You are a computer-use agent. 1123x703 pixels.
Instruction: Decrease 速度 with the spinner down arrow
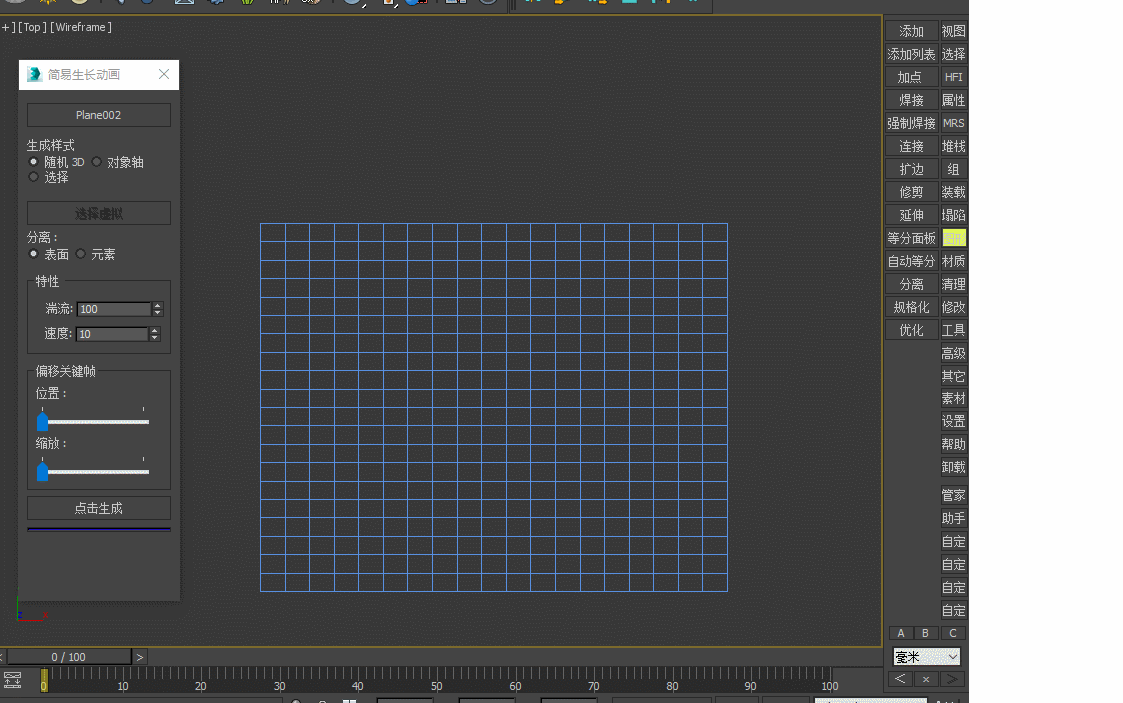(x=154, y=337)
